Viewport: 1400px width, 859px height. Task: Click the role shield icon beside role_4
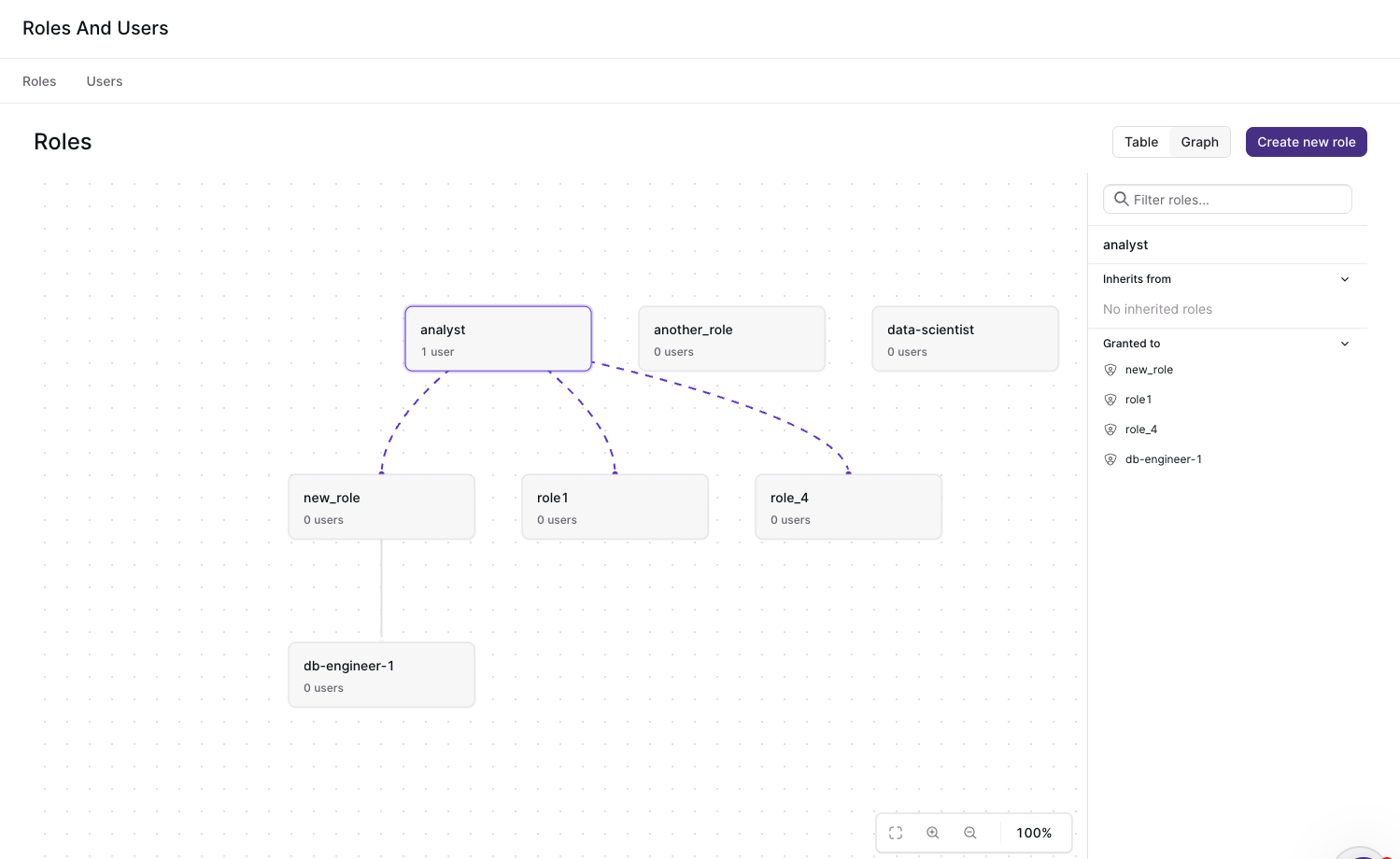(x=1110, y=429)
